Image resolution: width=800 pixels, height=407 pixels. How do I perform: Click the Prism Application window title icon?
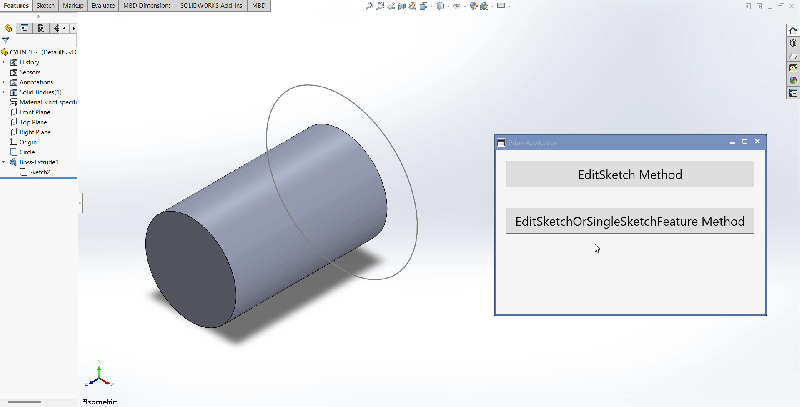(501, 143)
